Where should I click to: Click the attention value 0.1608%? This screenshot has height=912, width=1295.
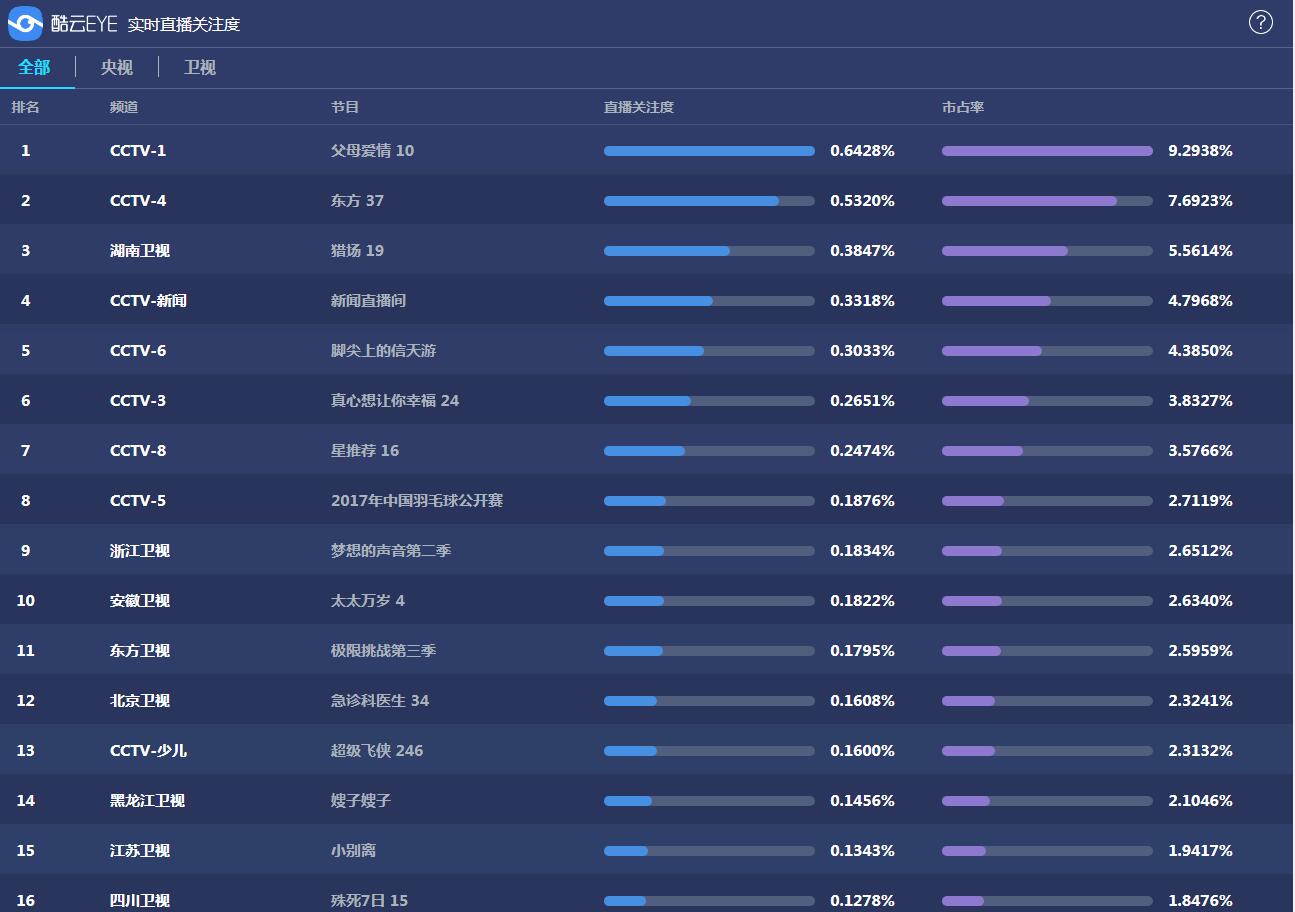tap(862, 701)
